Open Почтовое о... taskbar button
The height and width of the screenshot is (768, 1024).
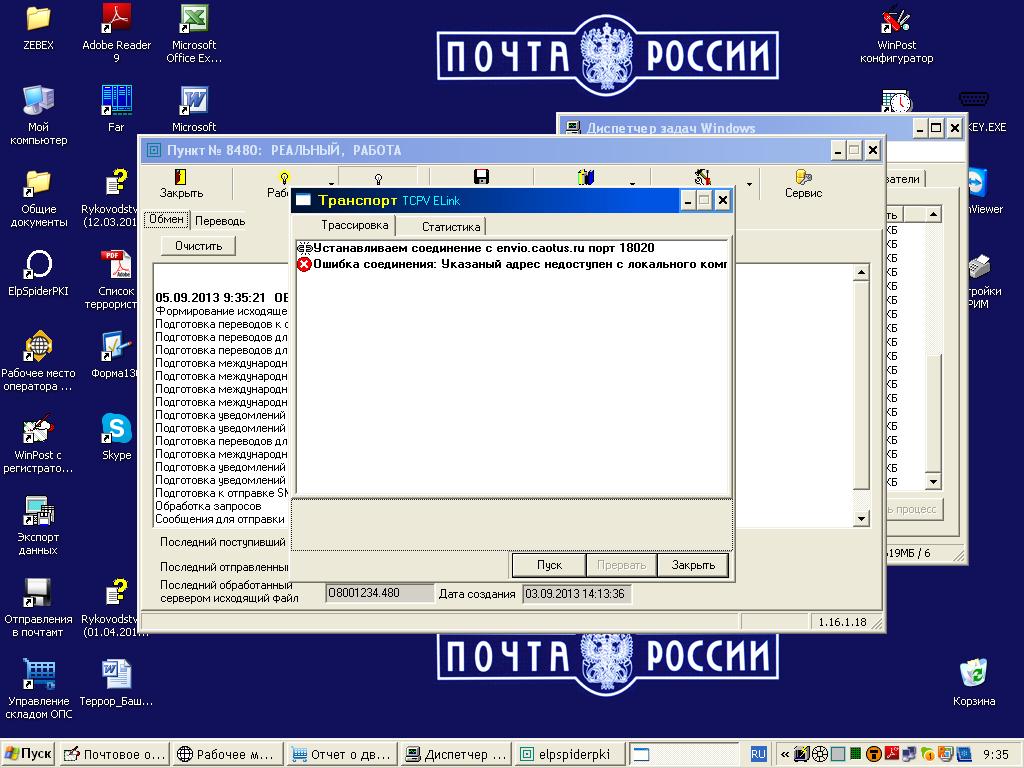tap(114, 754)
